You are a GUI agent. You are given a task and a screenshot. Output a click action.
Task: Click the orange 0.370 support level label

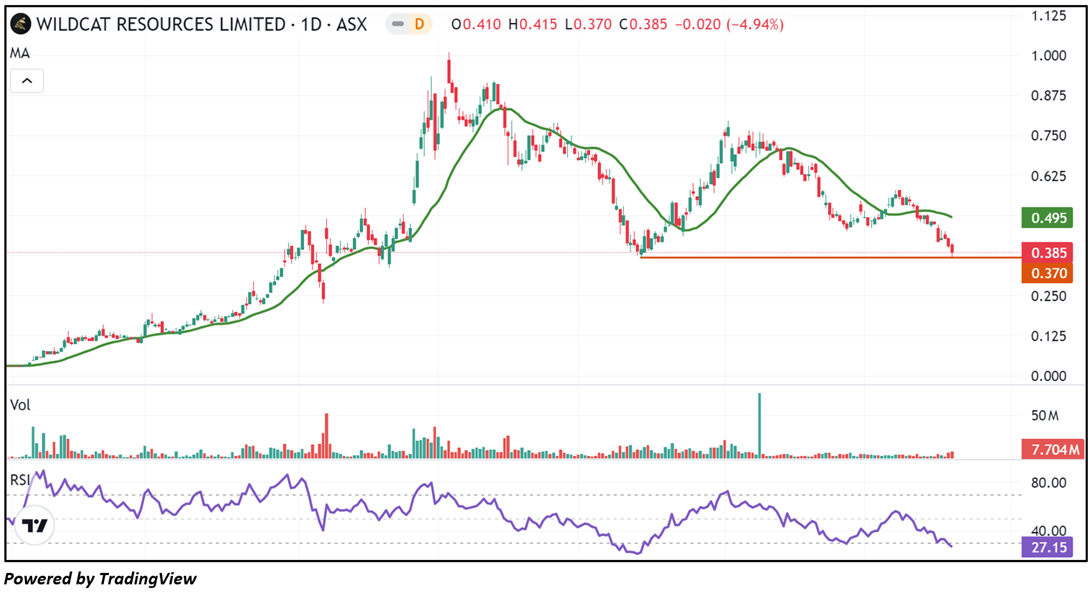[1048, 273]
